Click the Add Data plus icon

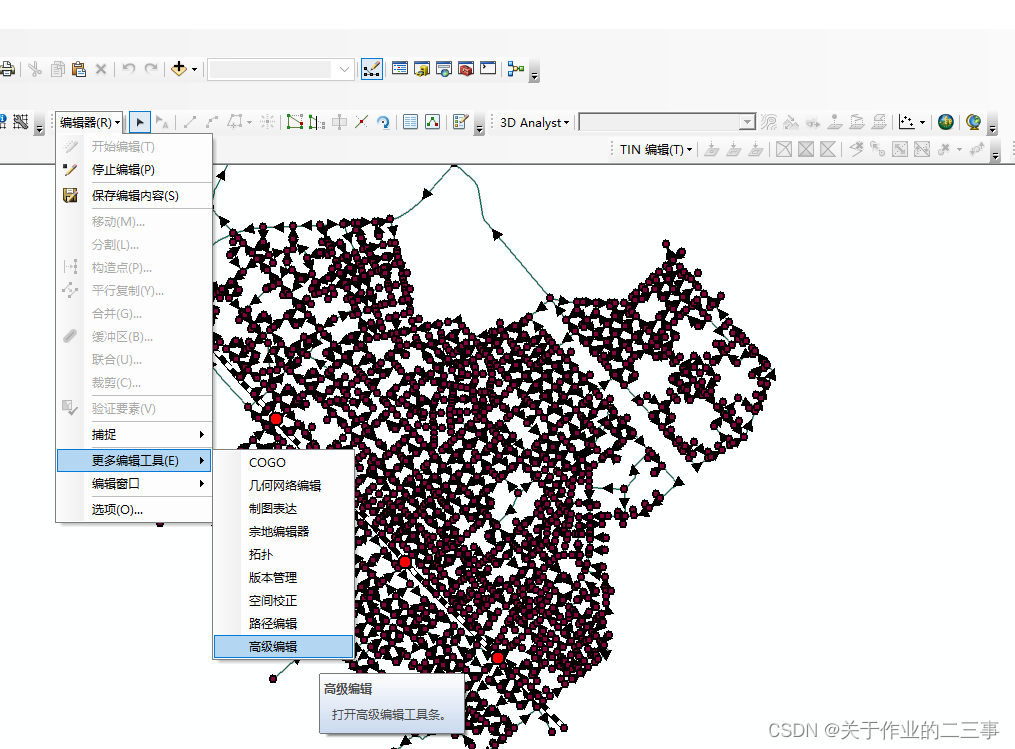pyautogui.click(x=179, y=69)
